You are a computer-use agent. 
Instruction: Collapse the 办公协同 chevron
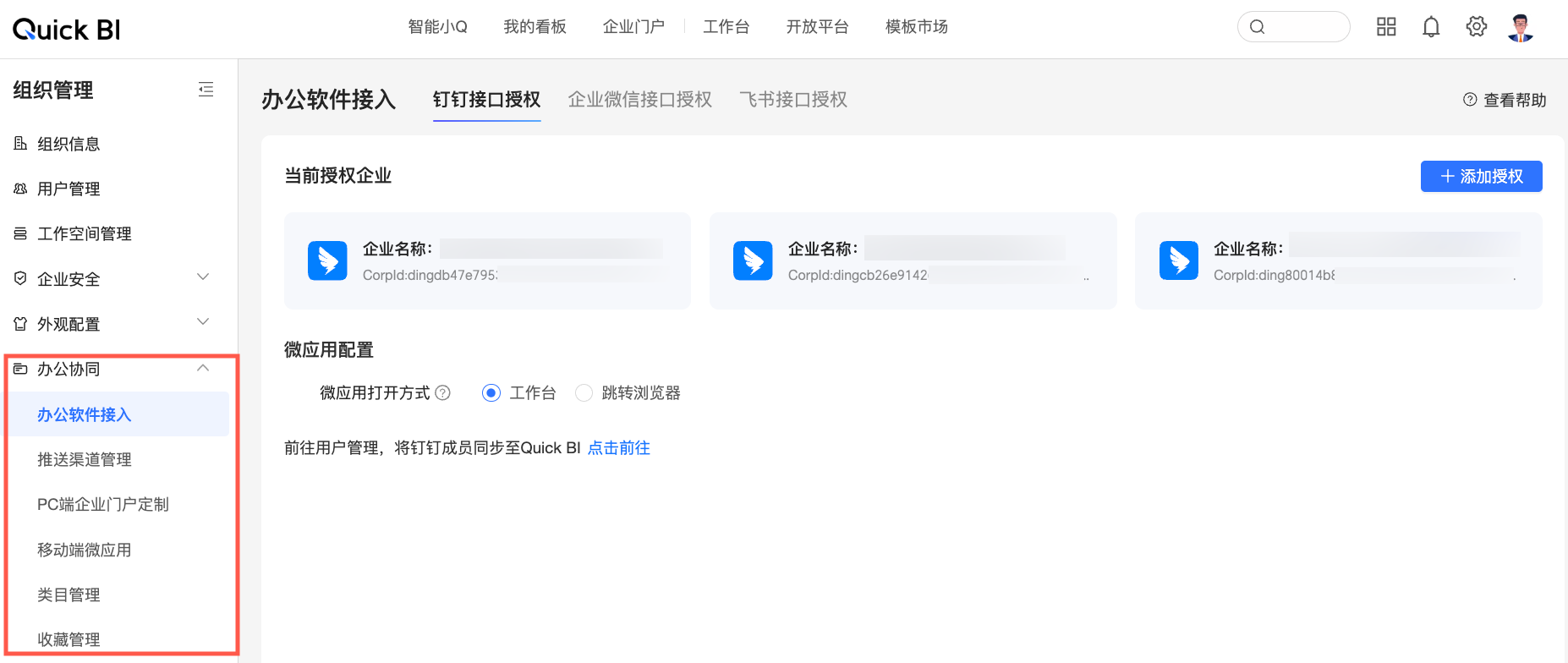pyautogui.click(x=203, y=368)
